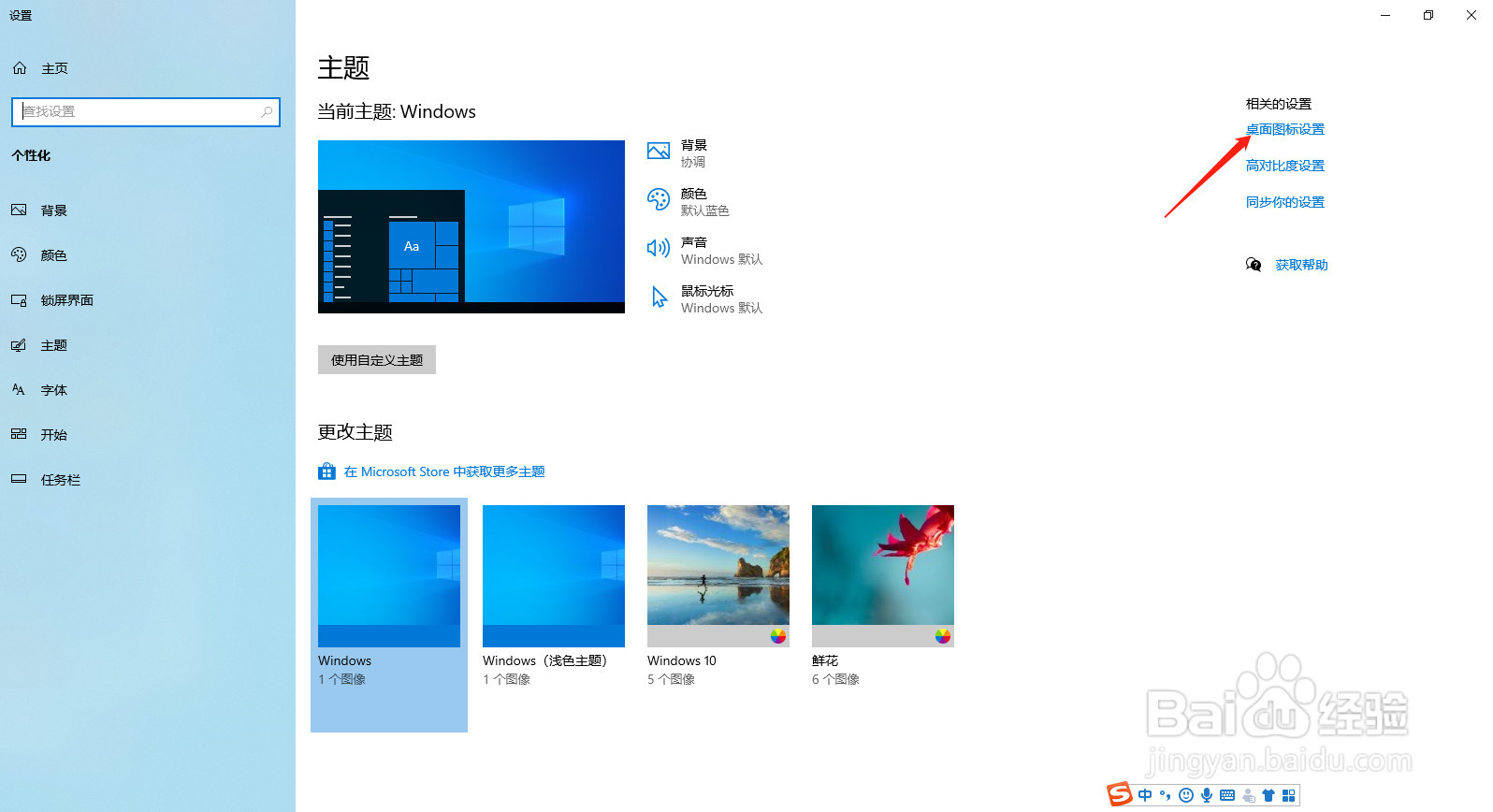This screenshot has height=812, width=1493.
Task: Click Sogou microphone voice input icon
Action: click(1207, 795)
